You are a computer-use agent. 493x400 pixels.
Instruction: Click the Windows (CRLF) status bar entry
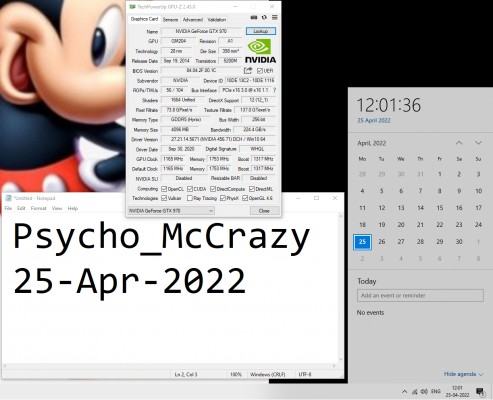[x=268, y=374]
